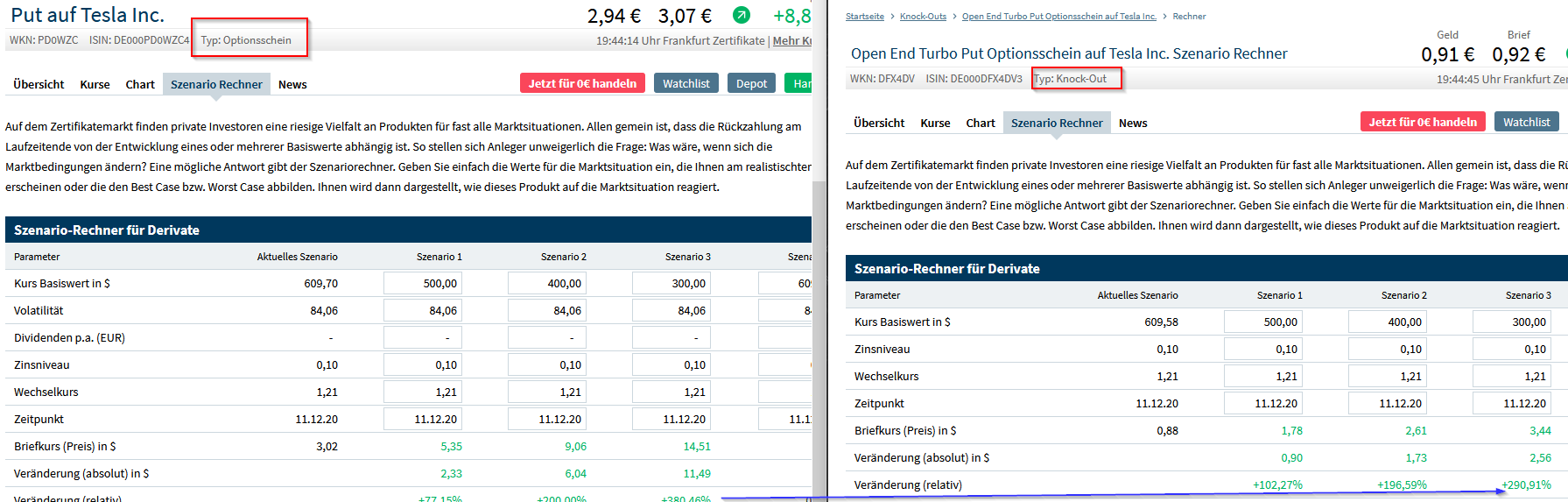Select Szenario Rechner tab on Open End Turbo page

[x=1057, y=123]
